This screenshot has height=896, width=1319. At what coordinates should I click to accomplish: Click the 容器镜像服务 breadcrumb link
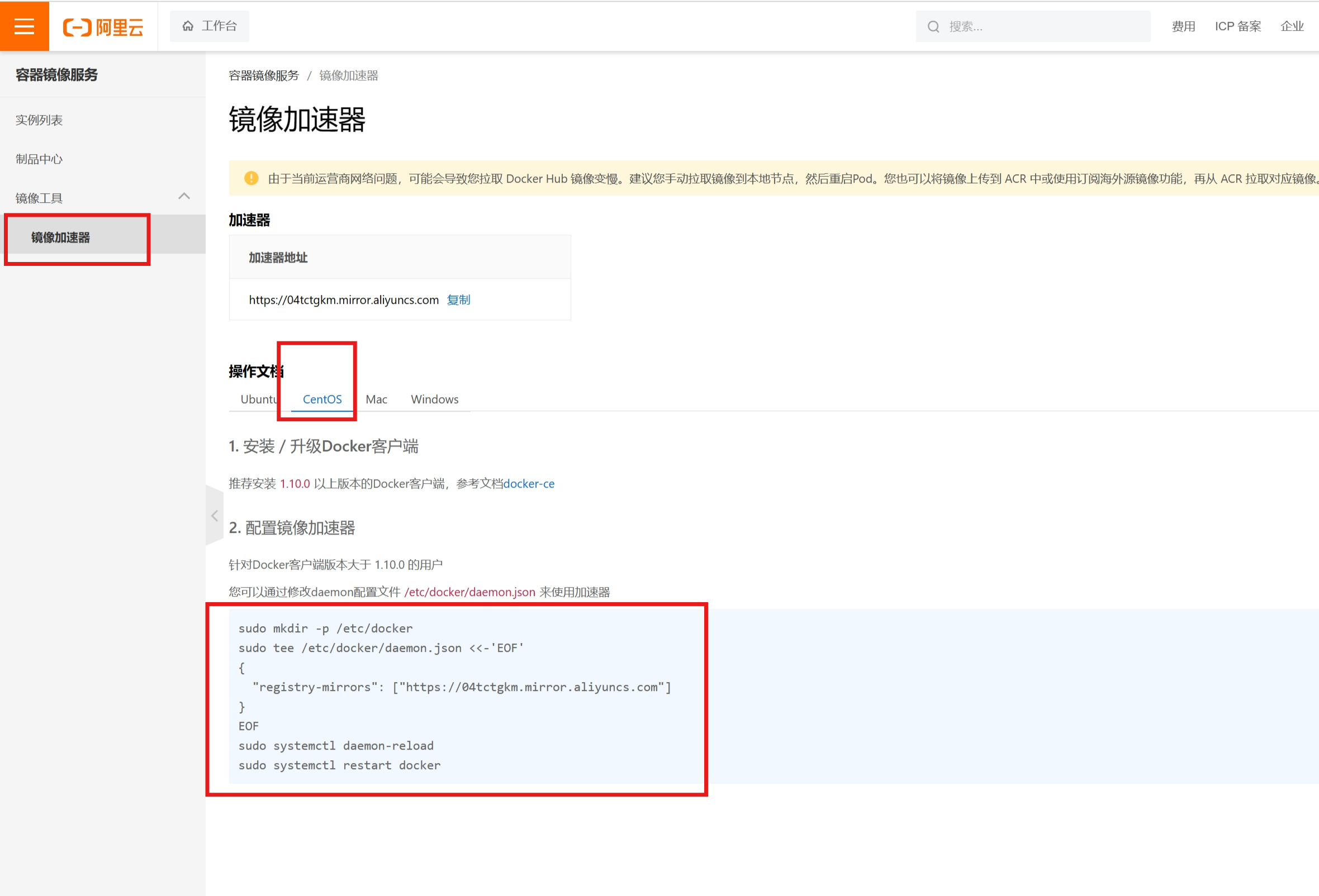coord(264,75)
